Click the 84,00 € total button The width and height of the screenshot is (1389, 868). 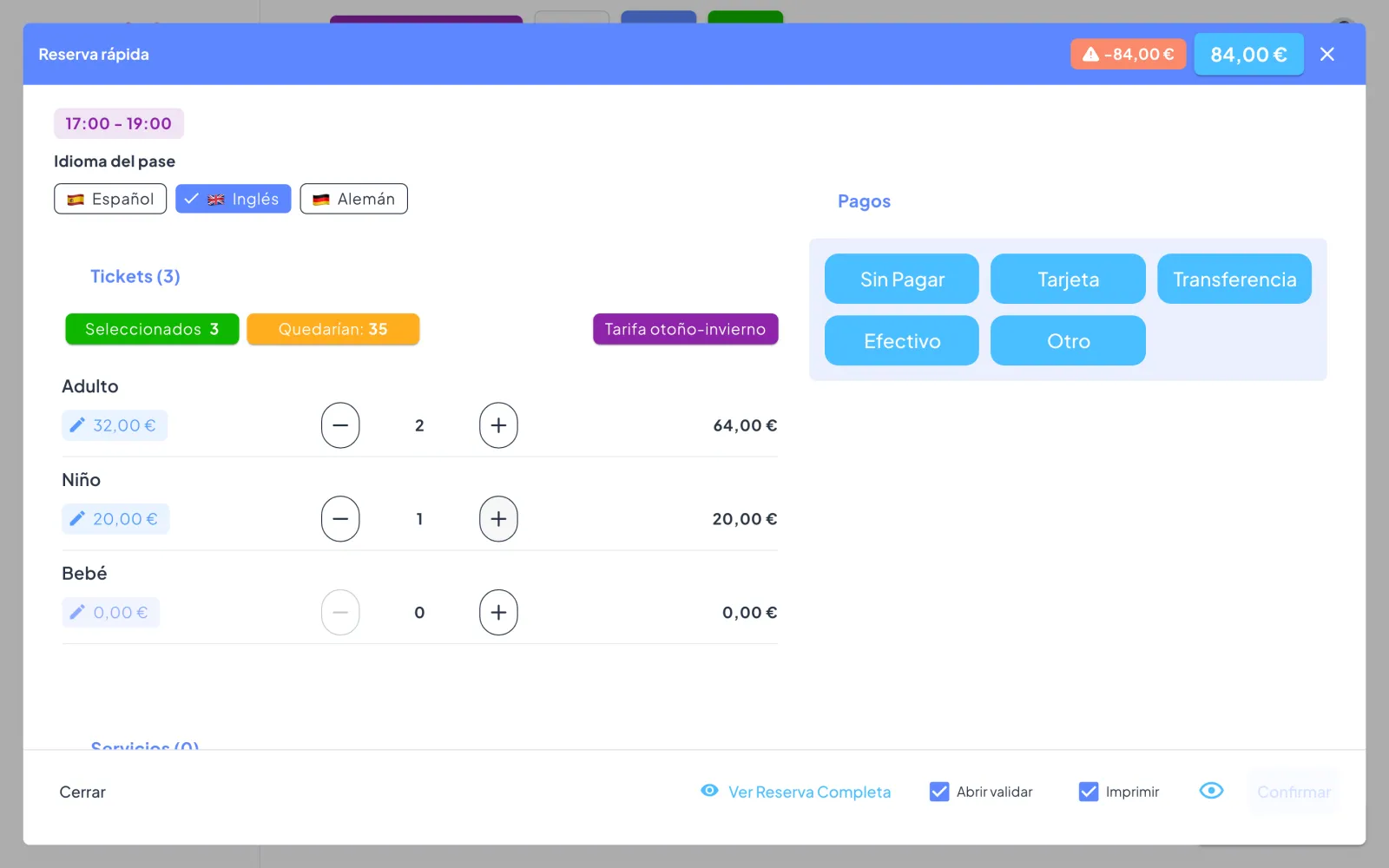click(1248, 54)
